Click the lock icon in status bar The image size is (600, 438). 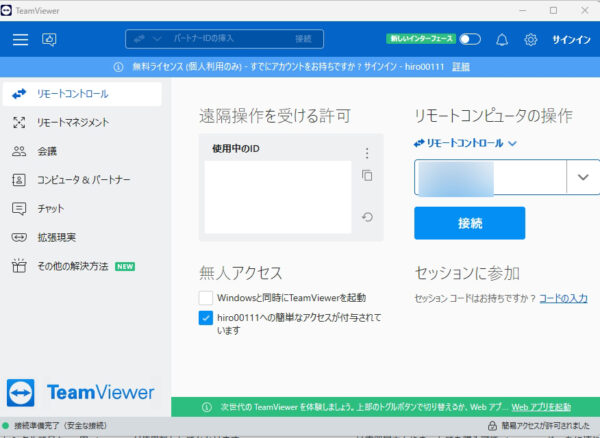pyautogui.click(x=492, y=425)
